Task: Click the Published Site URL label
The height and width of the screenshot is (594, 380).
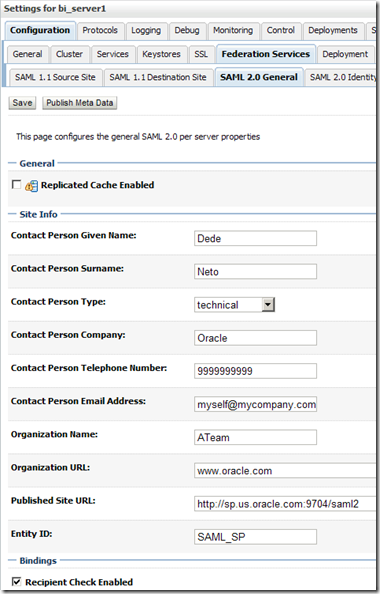Action: click(x=53, y=501)
